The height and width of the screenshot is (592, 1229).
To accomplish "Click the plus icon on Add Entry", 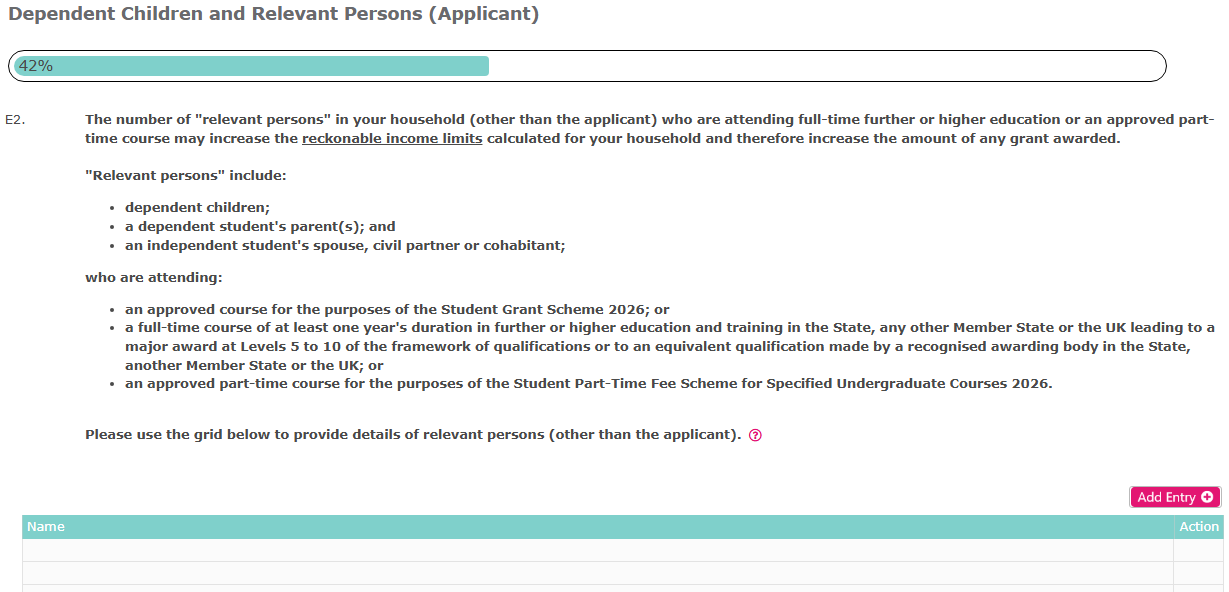I will [x=1208, y=497].
